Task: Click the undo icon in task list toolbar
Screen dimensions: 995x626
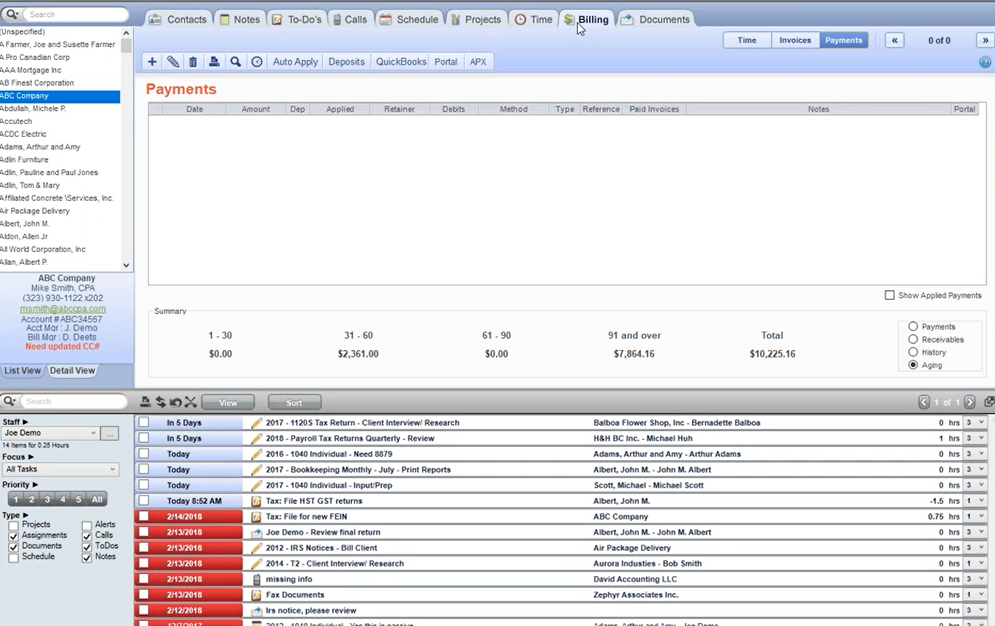Action: coord(176,401)
